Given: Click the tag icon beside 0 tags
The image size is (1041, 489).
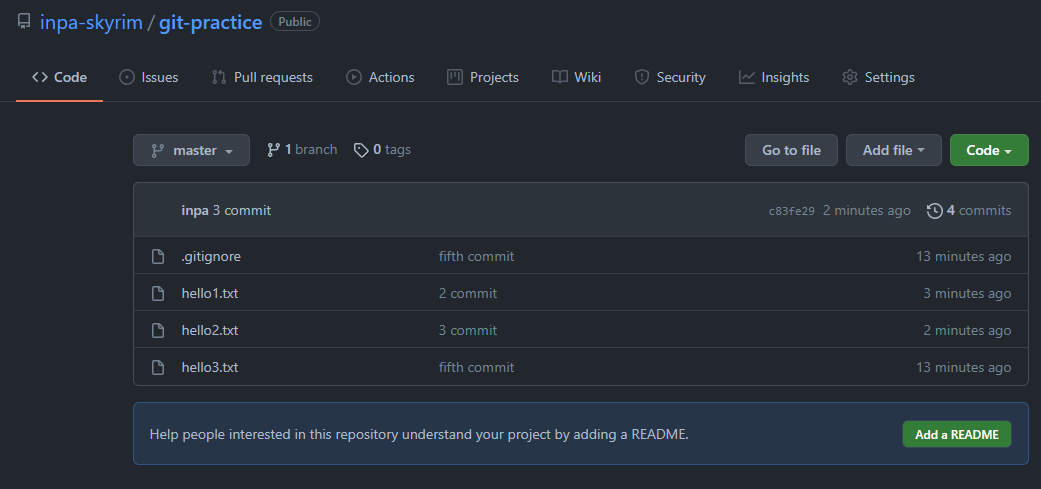Looking at the screenshot, I should [x=361, y=151].
